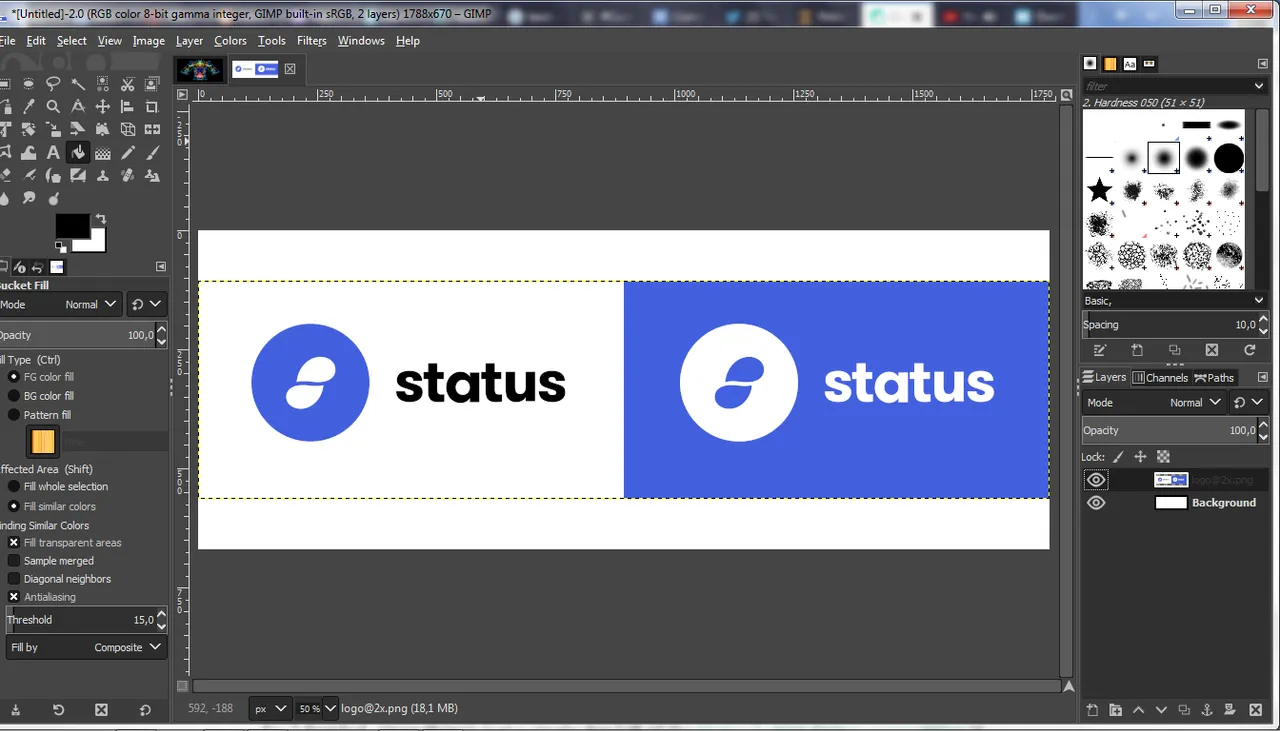Select the Scissors Select tool

(128, 84)
